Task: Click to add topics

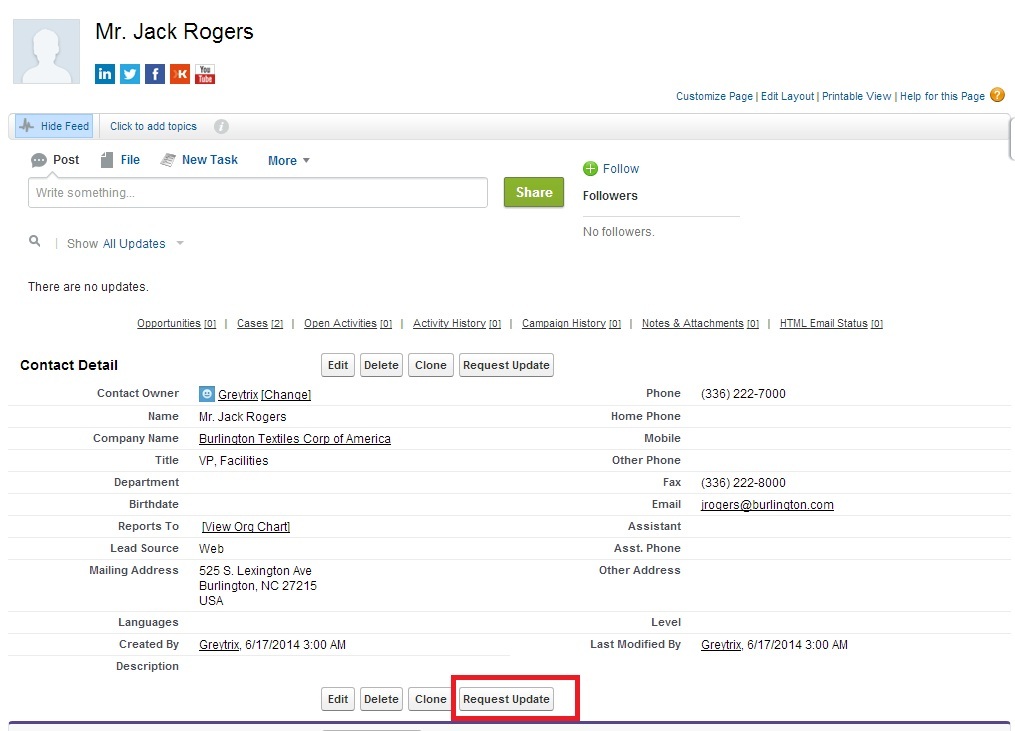Action: [x=153, y=126]
